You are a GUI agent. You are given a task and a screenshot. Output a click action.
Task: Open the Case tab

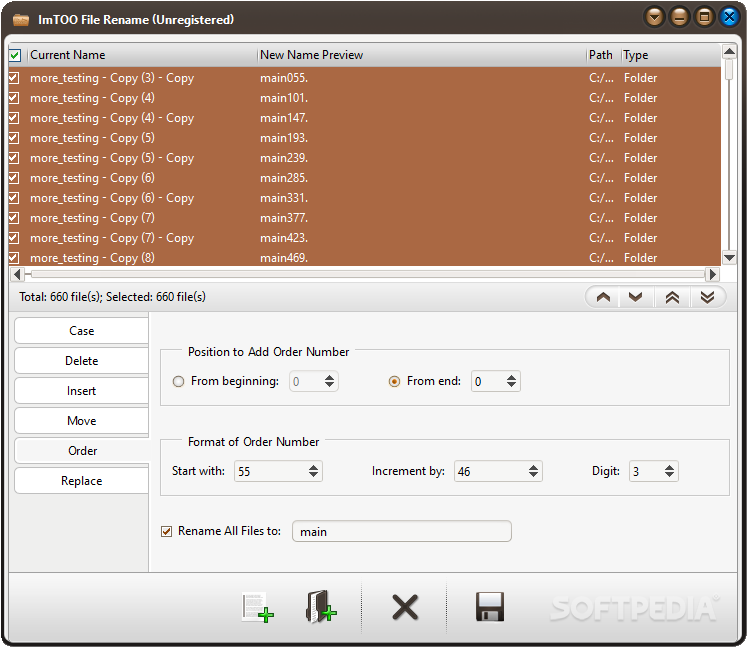pos(81,331)
